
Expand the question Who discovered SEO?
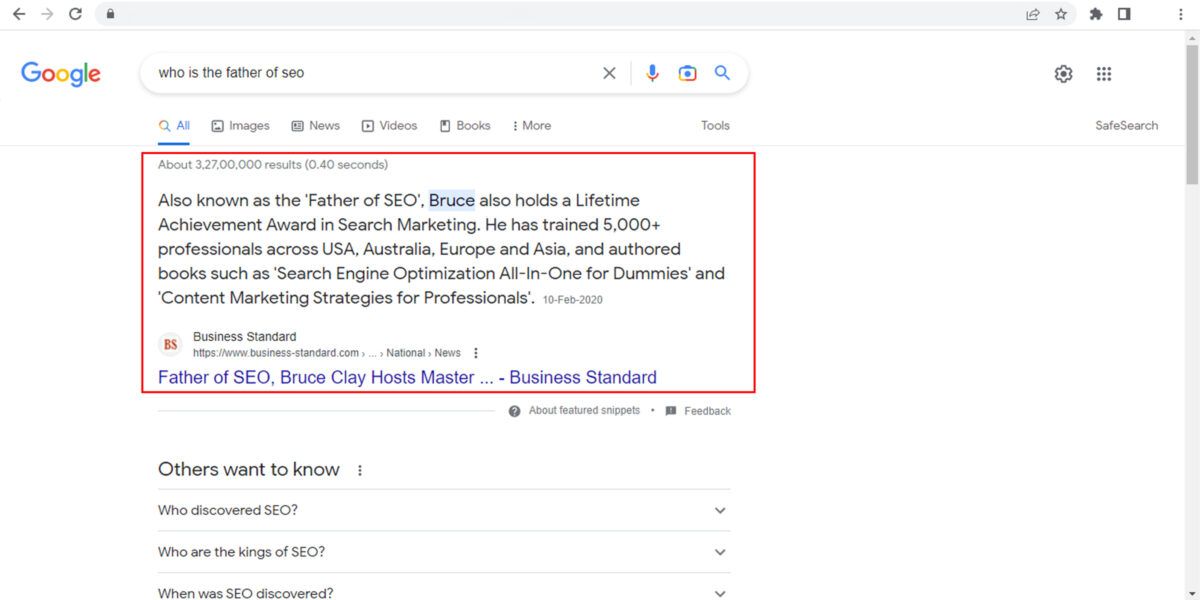(719, 510)
